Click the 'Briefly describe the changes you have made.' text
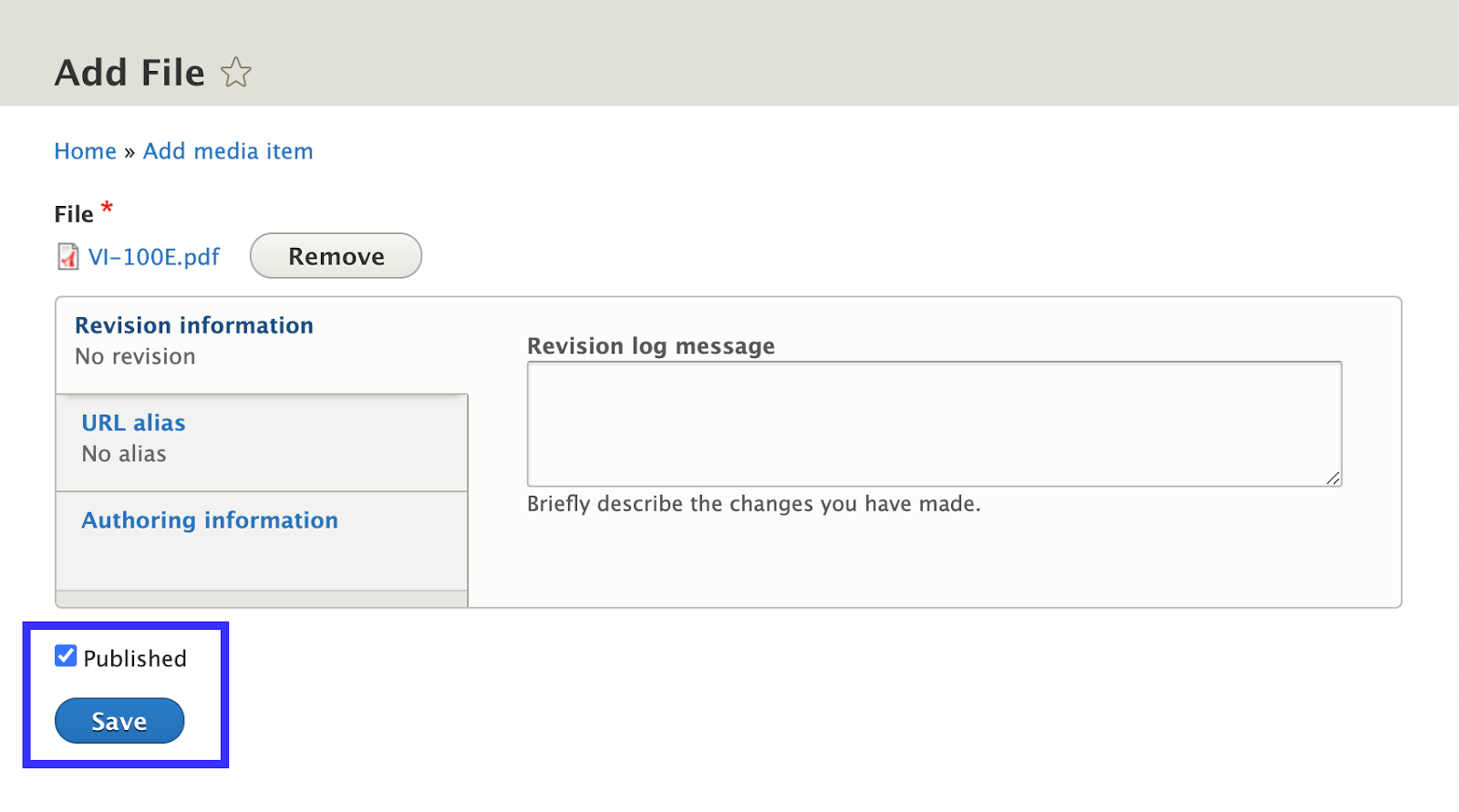This screenshot has height=812, width=1459. click(x=754, y=504)
